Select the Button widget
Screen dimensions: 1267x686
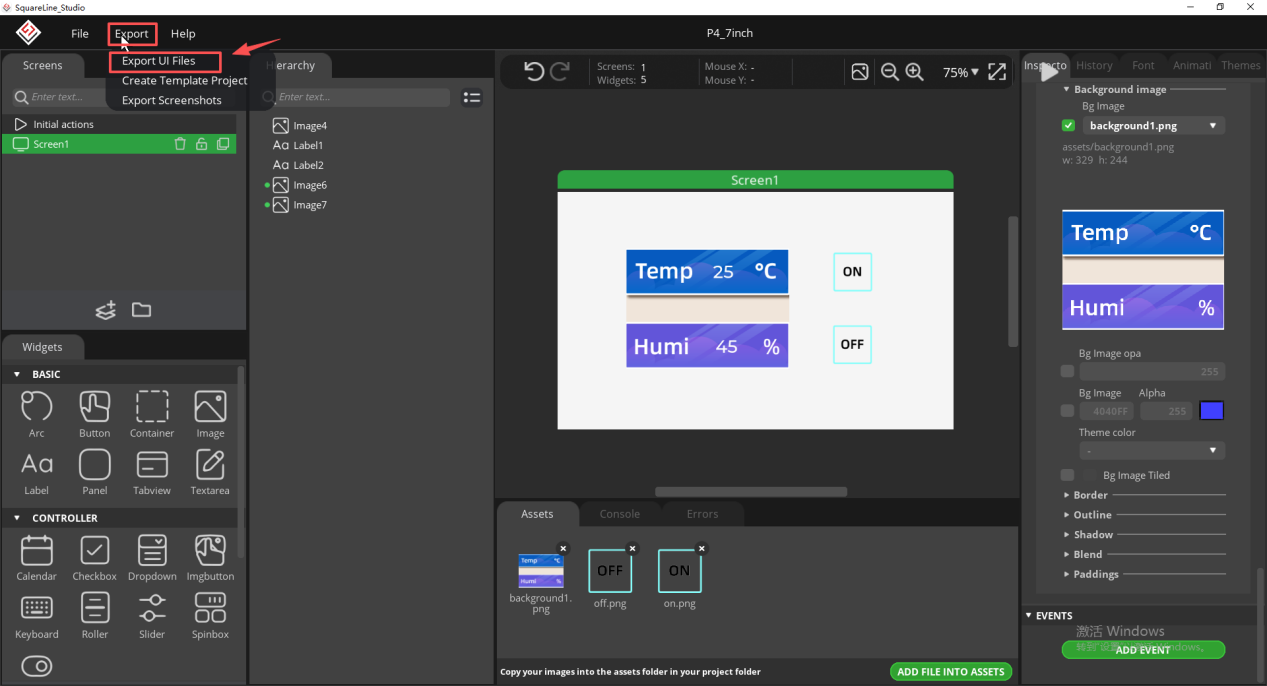pos(95,413)
